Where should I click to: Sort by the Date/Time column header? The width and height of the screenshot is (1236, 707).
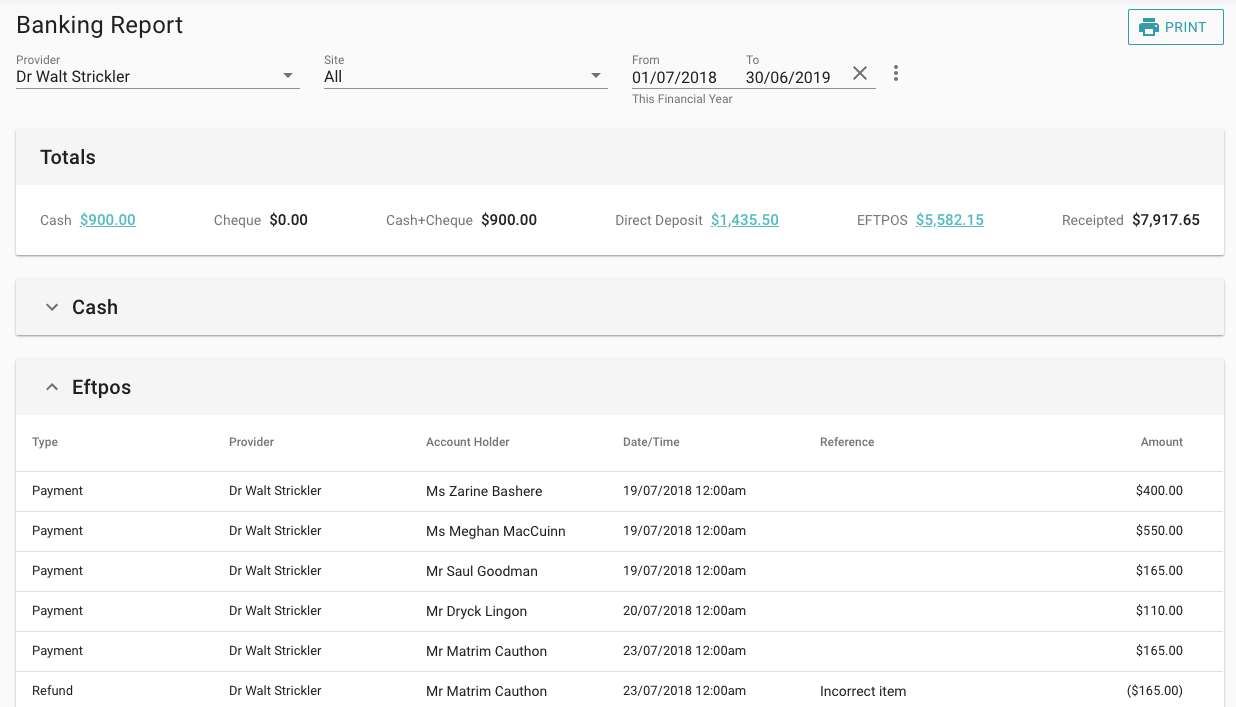pos(651,442)
